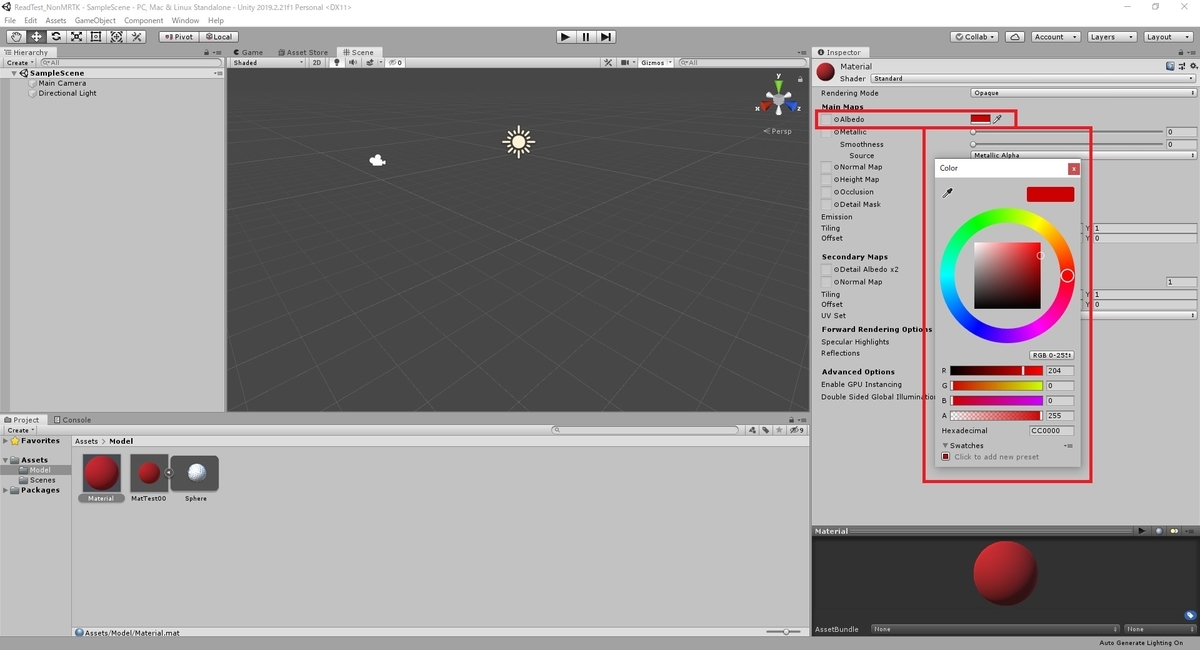Open RGB 0-255 mode dropdown

pyautogui.click(x=1051, y=355)
